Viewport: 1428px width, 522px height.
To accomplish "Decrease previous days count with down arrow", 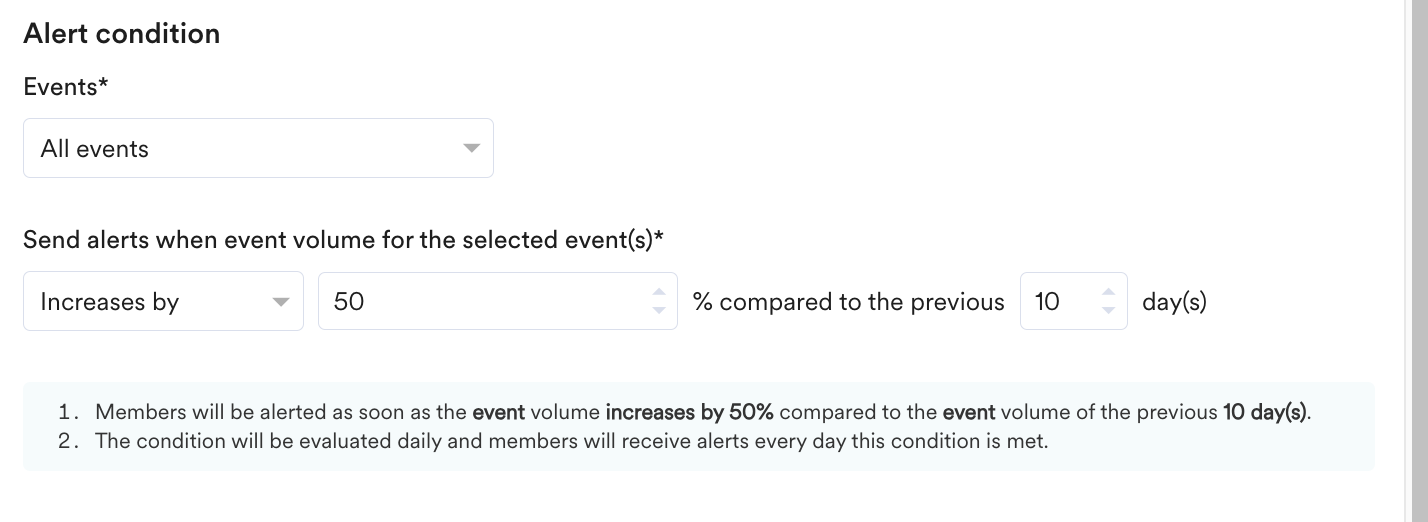I will coord(1108,310).
